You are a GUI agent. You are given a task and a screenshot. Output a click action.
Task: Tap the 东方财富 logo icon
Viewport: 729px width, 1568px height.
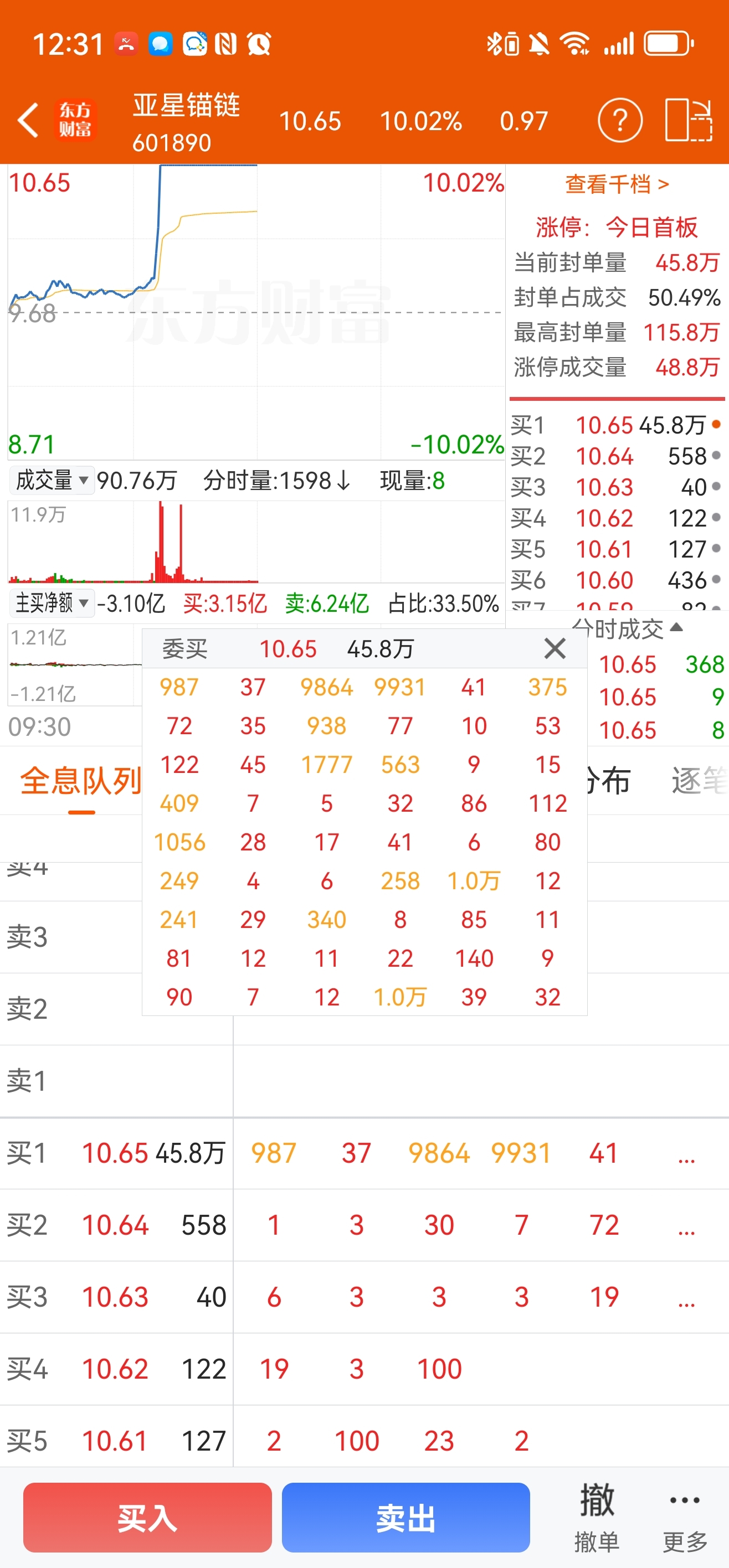point(75,119)
